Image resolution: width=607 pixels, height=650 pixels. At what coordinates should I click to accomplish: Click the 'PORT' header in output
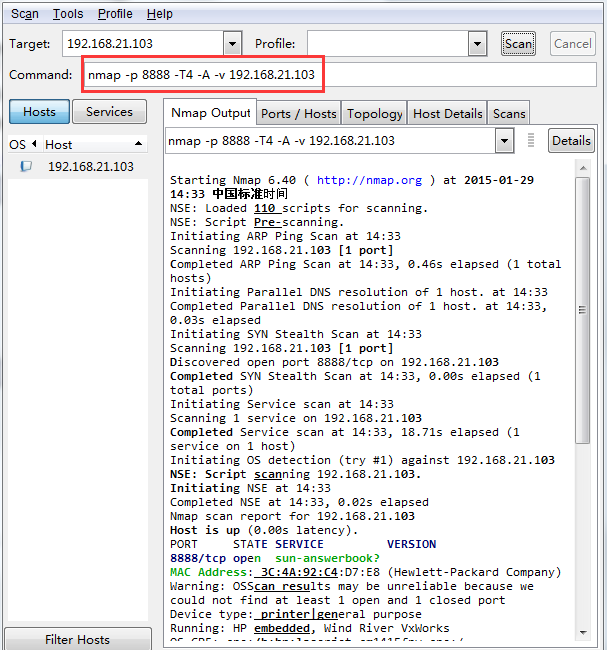click(184, 544)
